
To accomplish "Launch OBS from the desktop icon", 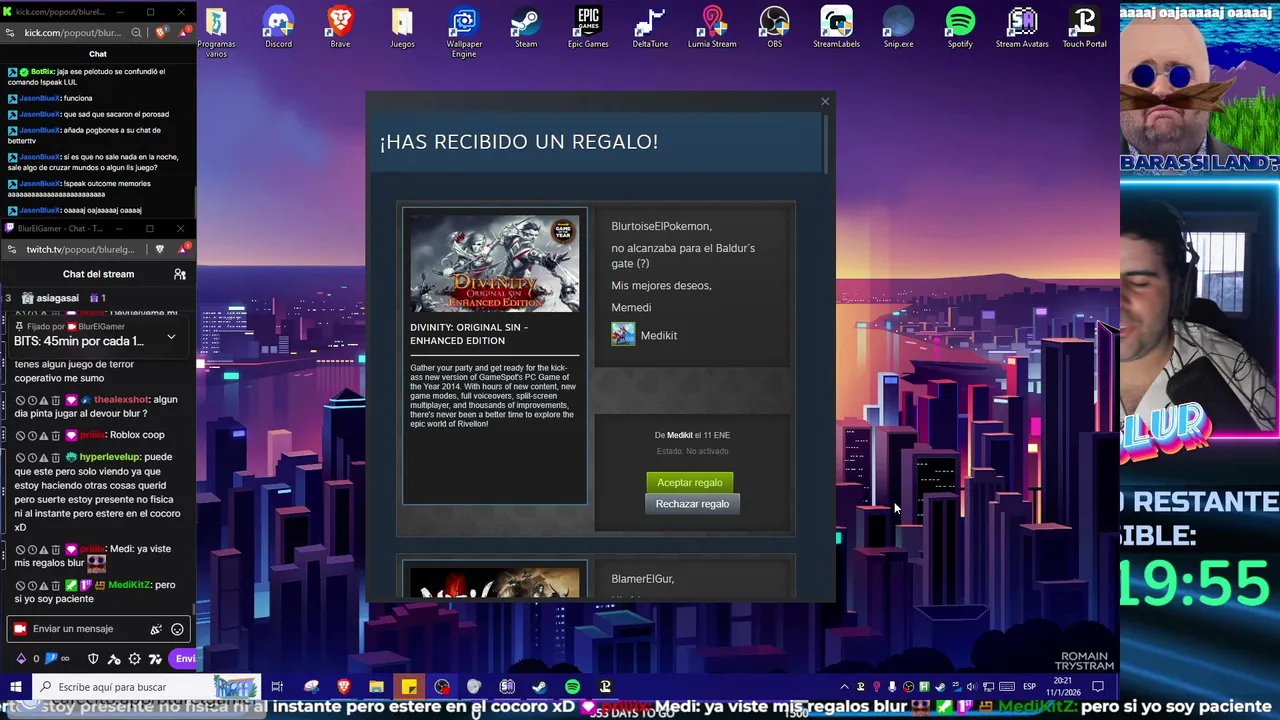I will (774, 27).
